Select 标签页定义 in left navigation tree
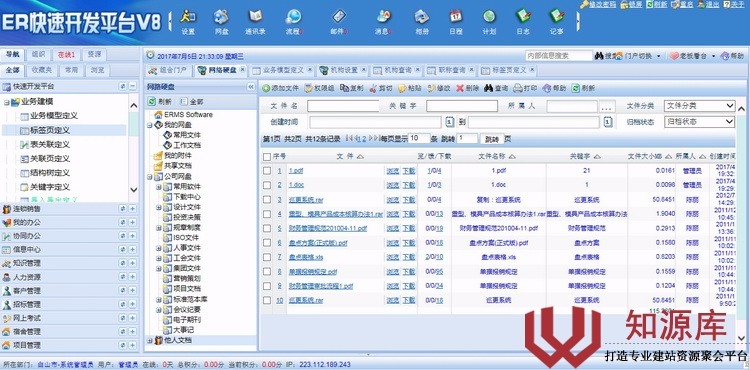Viewport: 750px width, 370px height. pyautogui.click(x=50, y=130)
